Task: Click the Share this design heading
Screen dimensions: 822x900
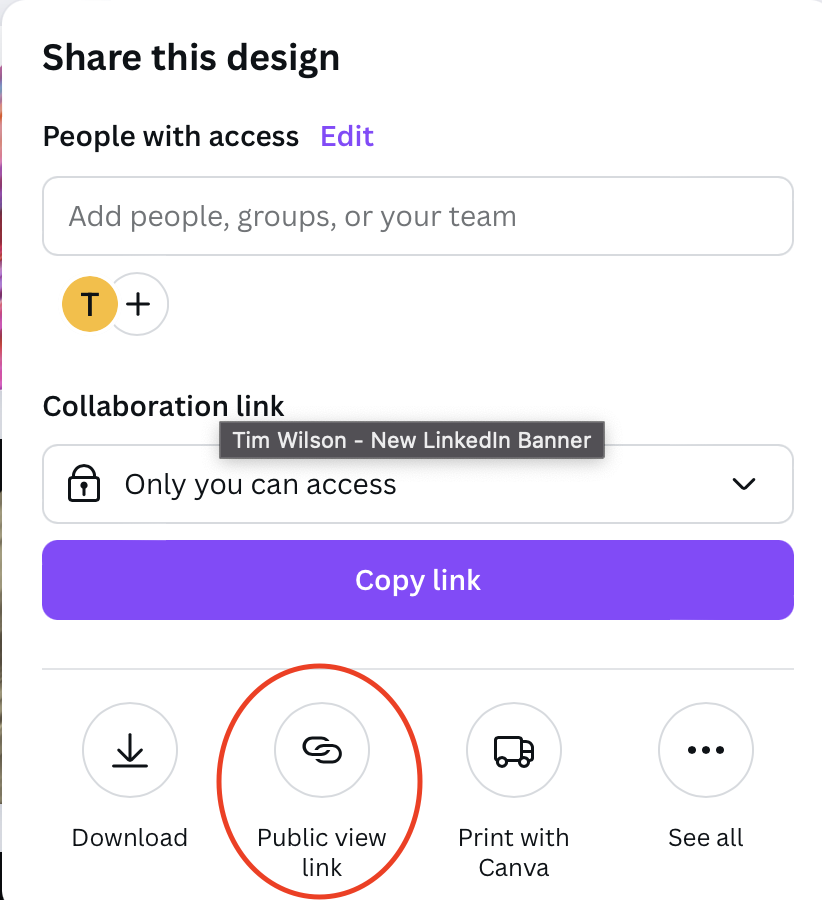Action: 191,57
